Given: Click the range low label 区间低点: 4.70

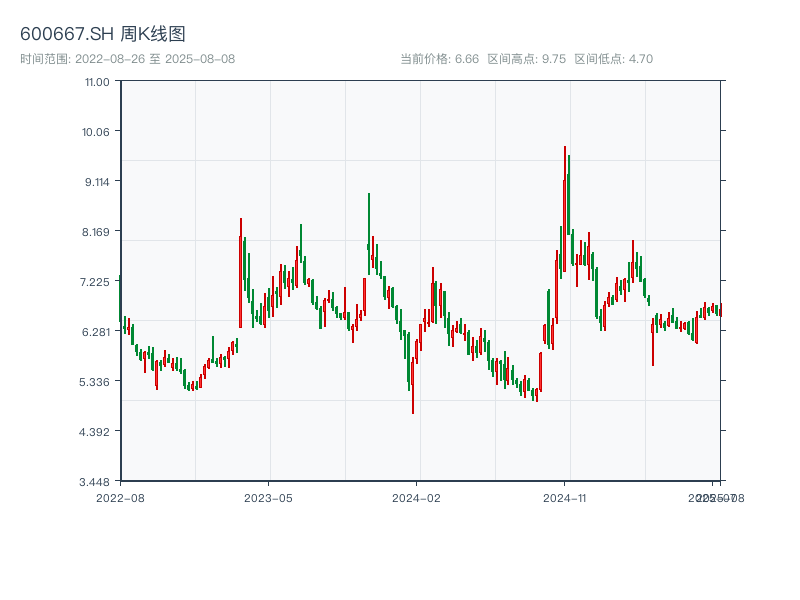Looking at the screenshot, I should [x=614, y=59].
